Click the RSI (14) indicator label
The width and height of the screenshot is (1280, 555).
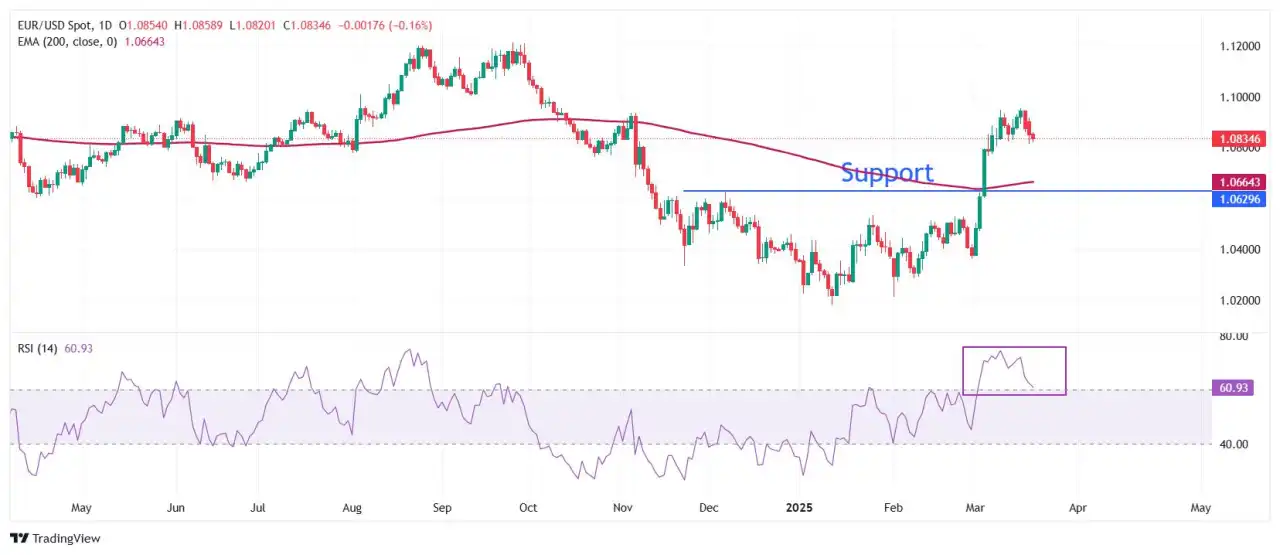tap(38, 348)
